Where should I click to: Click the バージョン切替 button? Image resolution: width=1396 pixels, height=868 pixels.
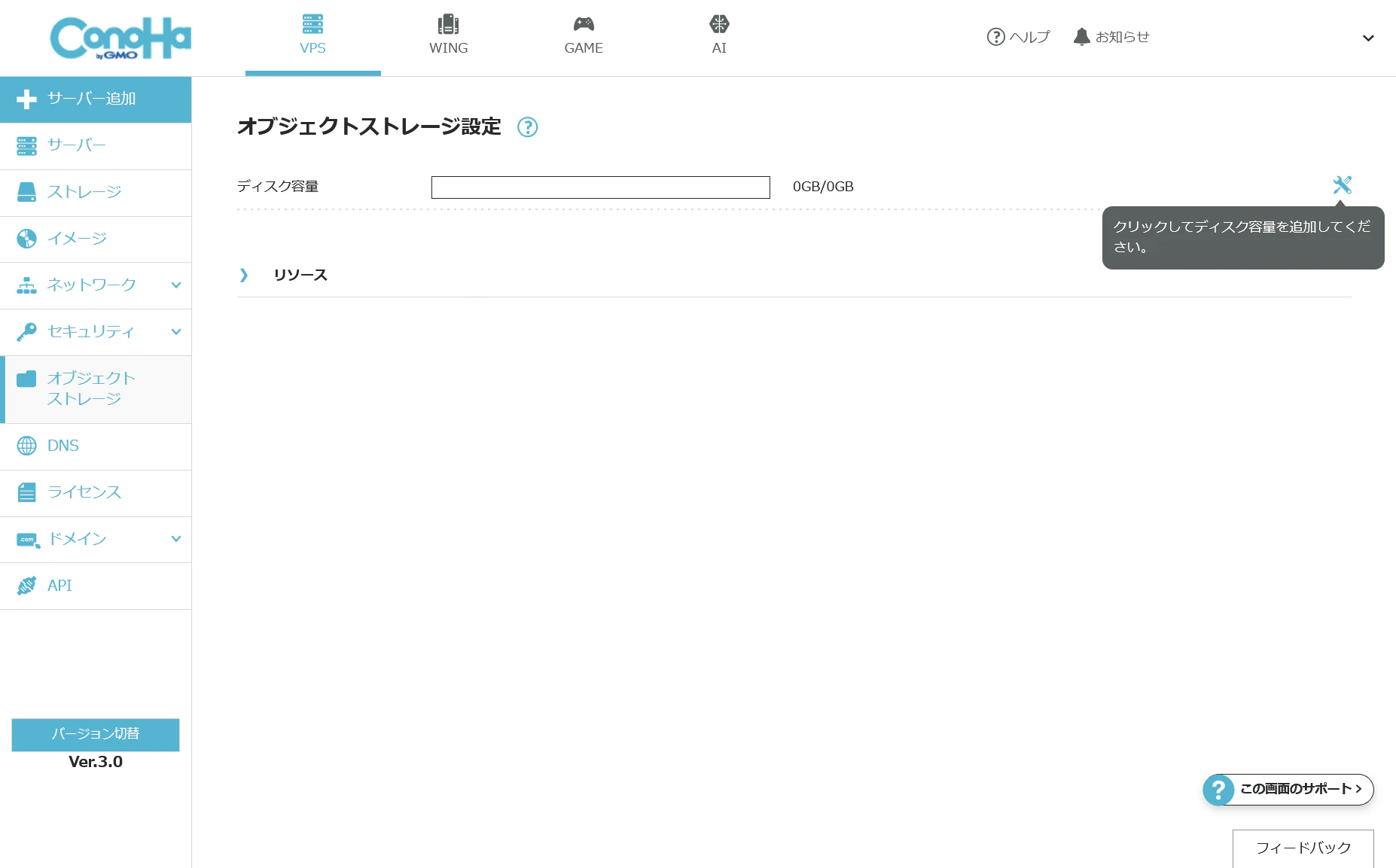point(96,735)
